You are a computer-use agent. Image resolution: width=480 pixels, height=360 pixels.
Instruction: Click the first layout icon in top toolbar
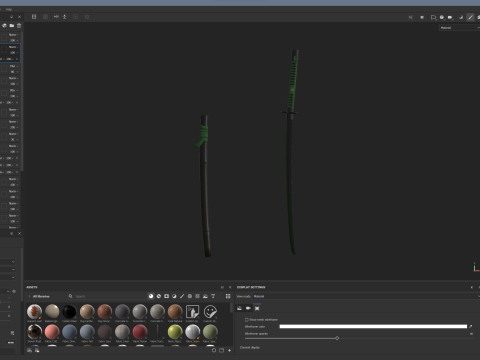coord(34,17)
